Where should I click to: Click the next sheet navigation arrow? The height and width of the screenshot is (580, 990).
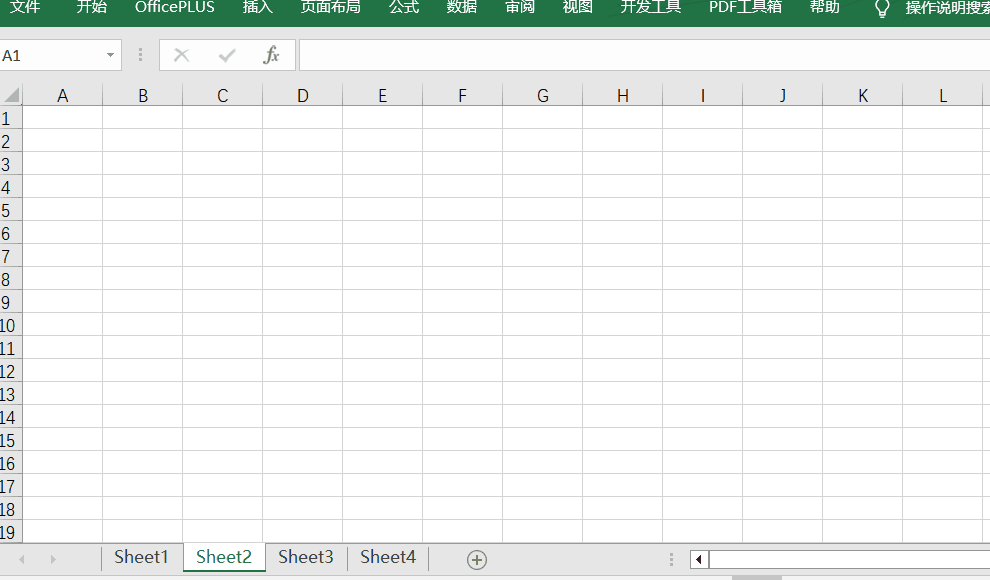[53, 559]
